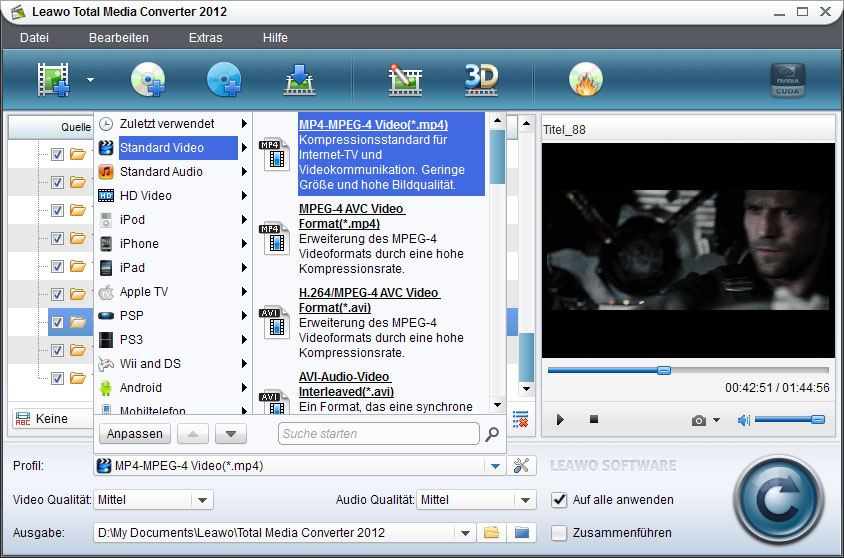Image resolution: width=844 pixels, height=558 pixels.
Task: Open the Extras menu
Action: point(206,37)
